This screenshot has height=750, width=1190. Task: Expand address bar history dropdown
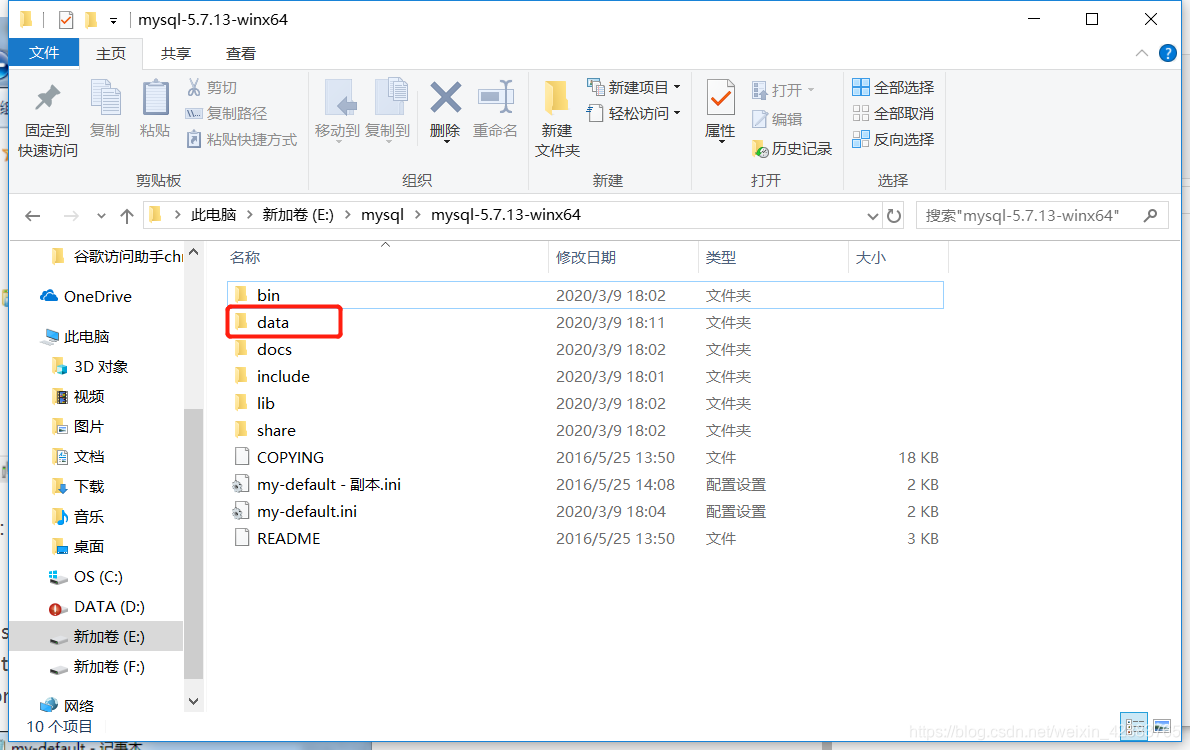(873, 216)
